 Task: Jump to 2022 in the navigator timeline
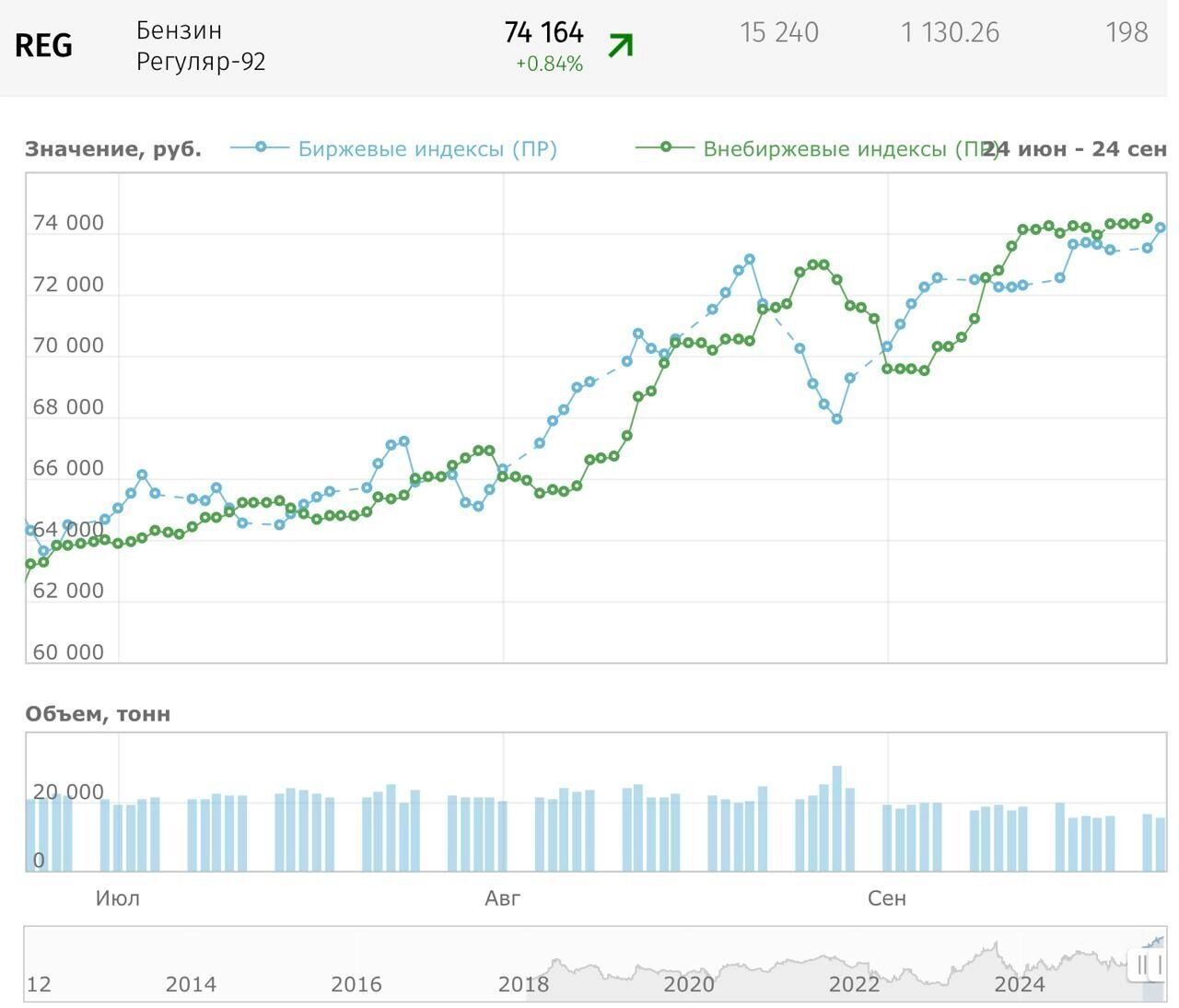tap(854, 984)
